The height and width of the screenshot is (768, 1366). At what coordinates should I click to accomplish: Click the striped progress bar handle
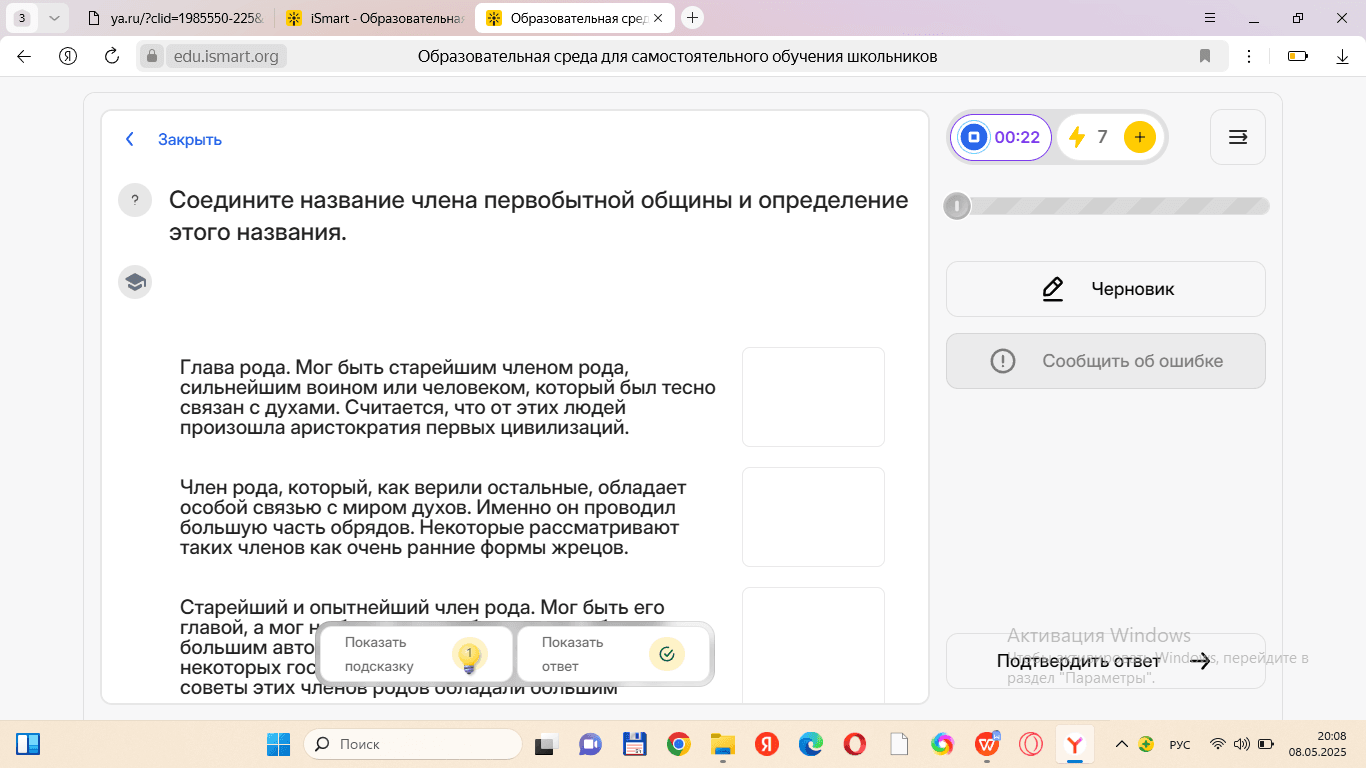pos(957,206)
